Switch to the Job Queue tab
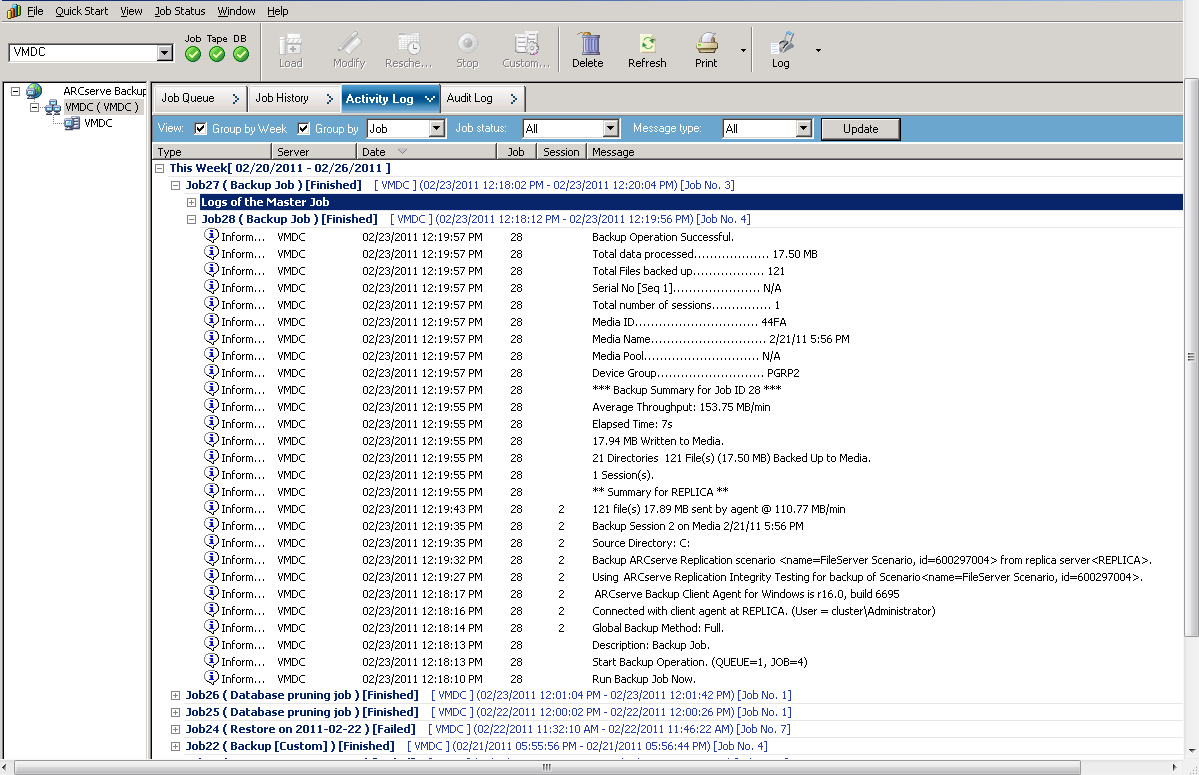Screen dimensions: 1199x775 [199, 98]
